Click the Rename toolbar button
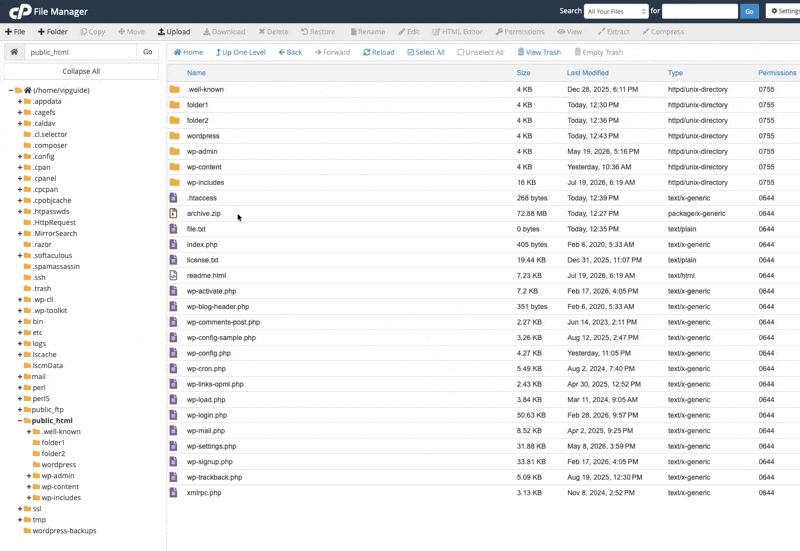 coord(368,32)
